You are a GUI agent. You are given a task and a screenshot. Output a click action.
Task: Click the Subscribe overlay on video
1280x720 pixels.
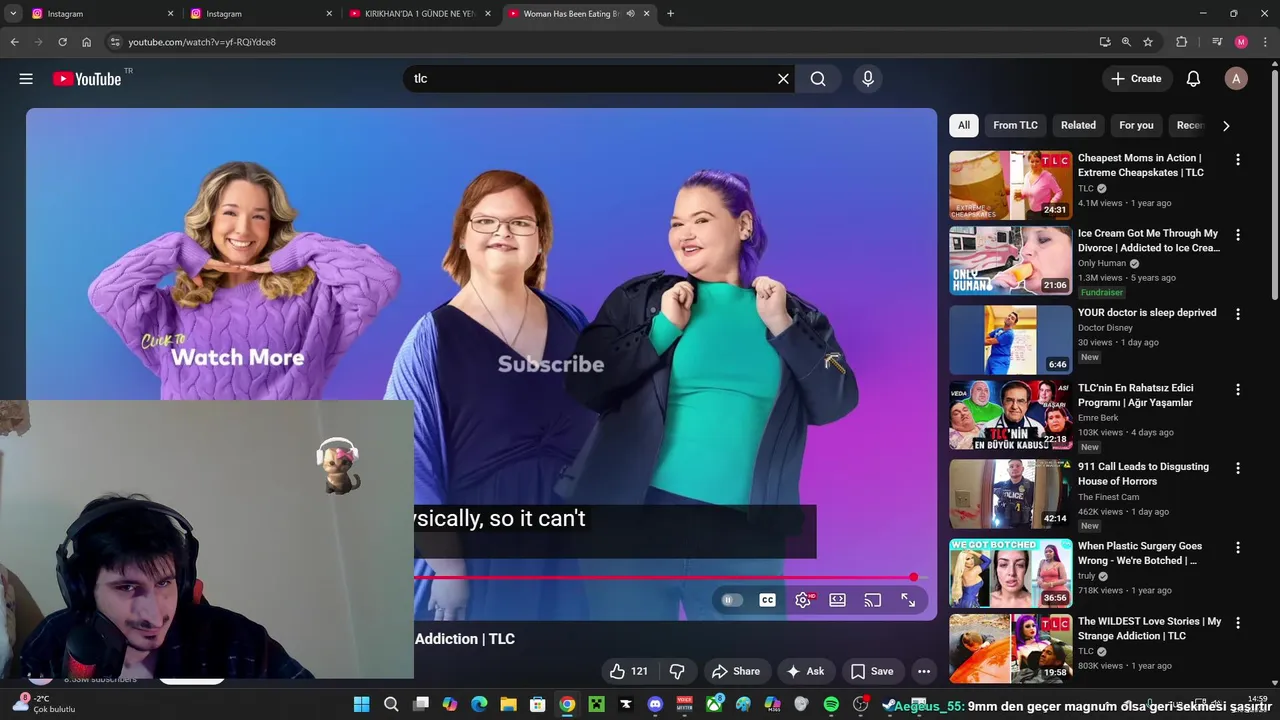(x=551, y=364)
